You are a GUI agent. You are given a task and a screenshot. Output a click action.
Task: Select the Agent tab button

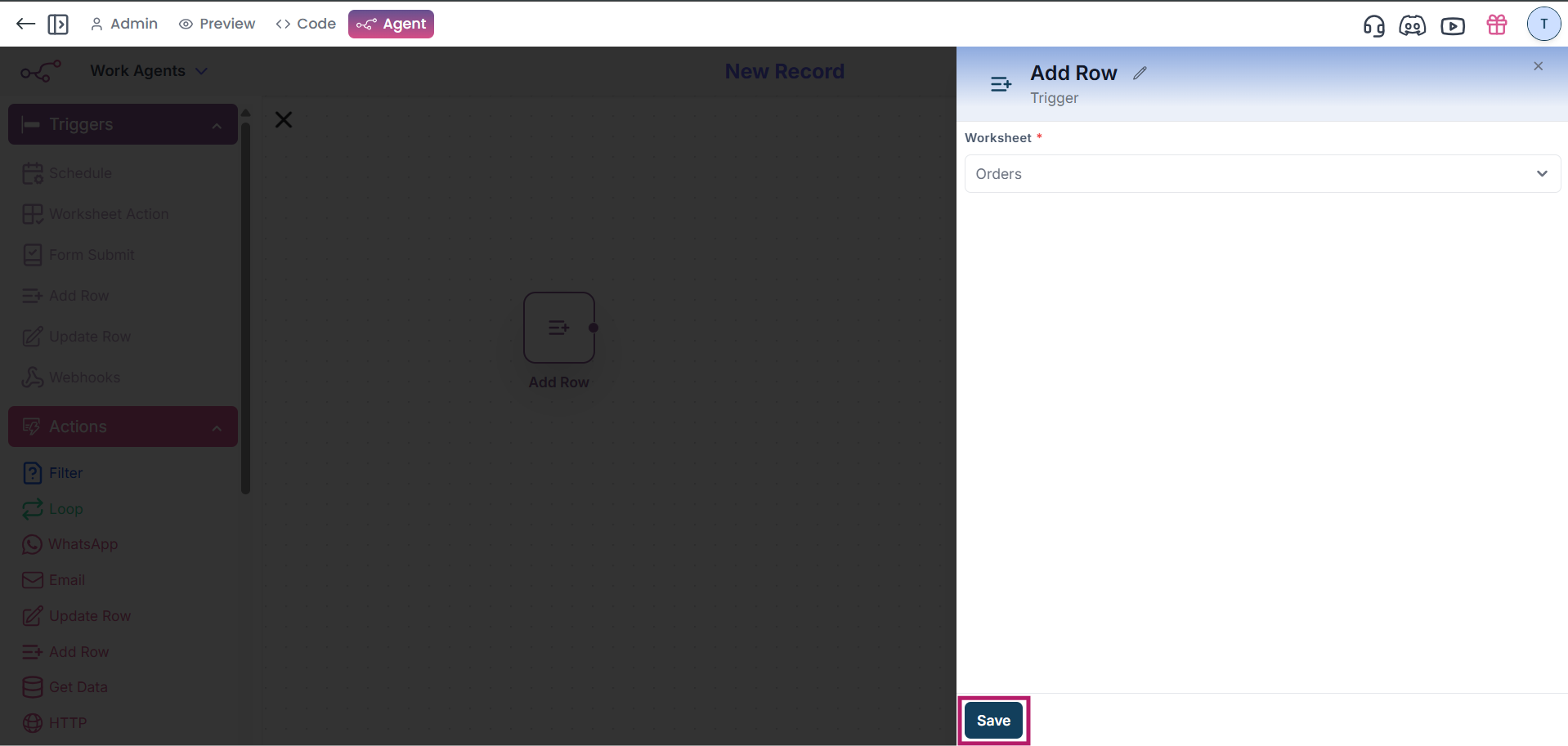pos(391,25)
